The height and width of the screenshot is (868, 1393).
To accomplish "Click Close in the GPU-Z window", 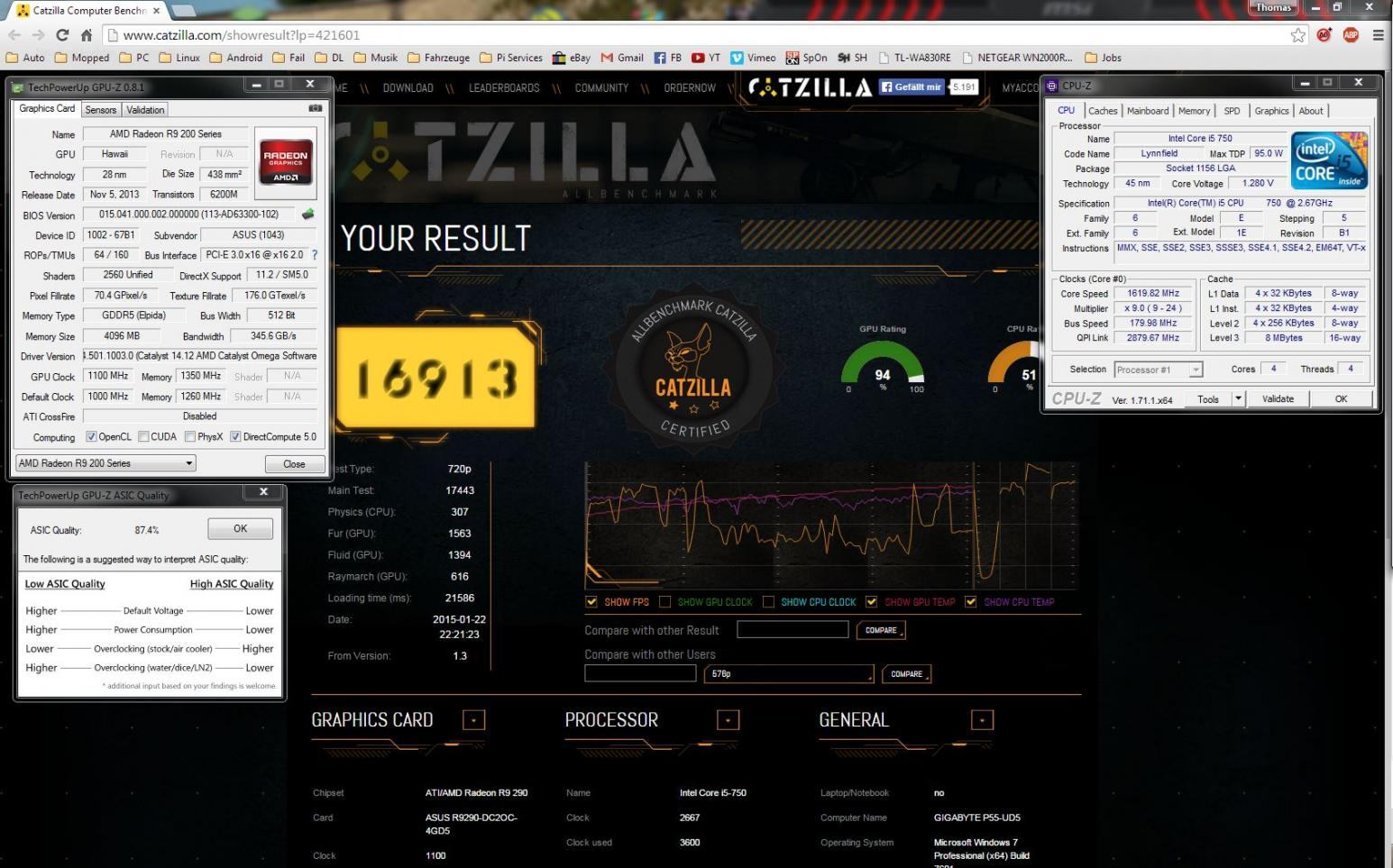I will [x=294, y=464].
